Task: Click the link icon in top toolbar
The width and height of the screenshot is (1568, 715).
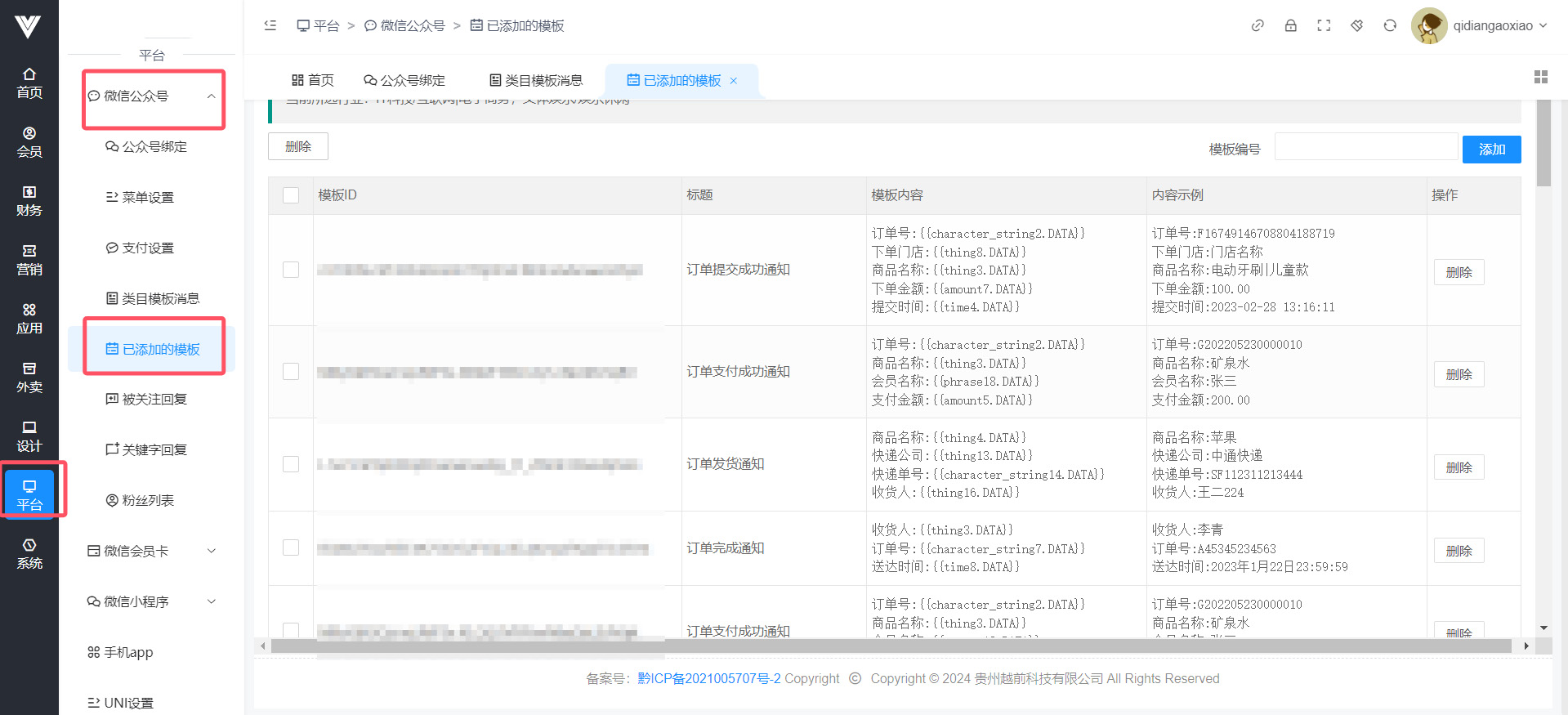Action: [x=1258, y=25]
